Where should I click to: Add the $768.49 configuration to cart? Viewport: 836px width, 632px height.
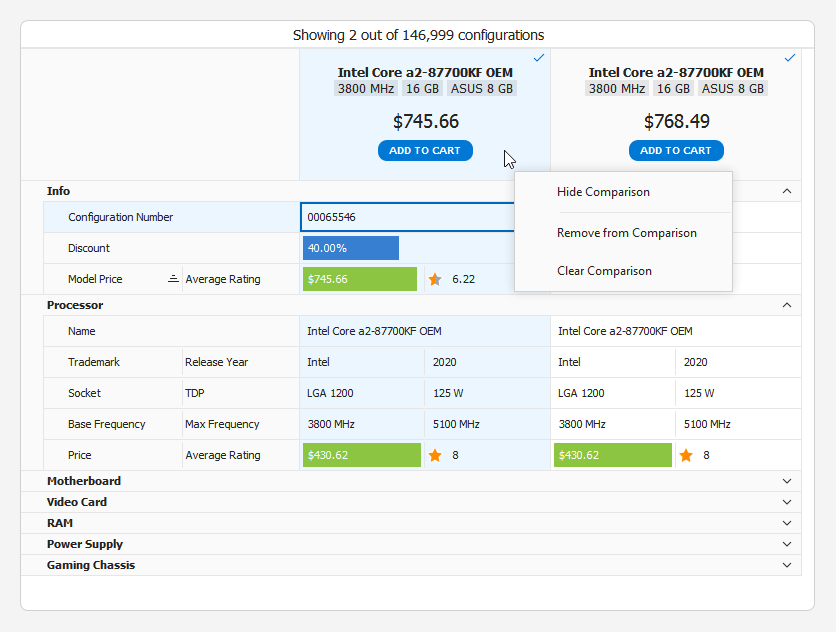[x=676, y=150]
